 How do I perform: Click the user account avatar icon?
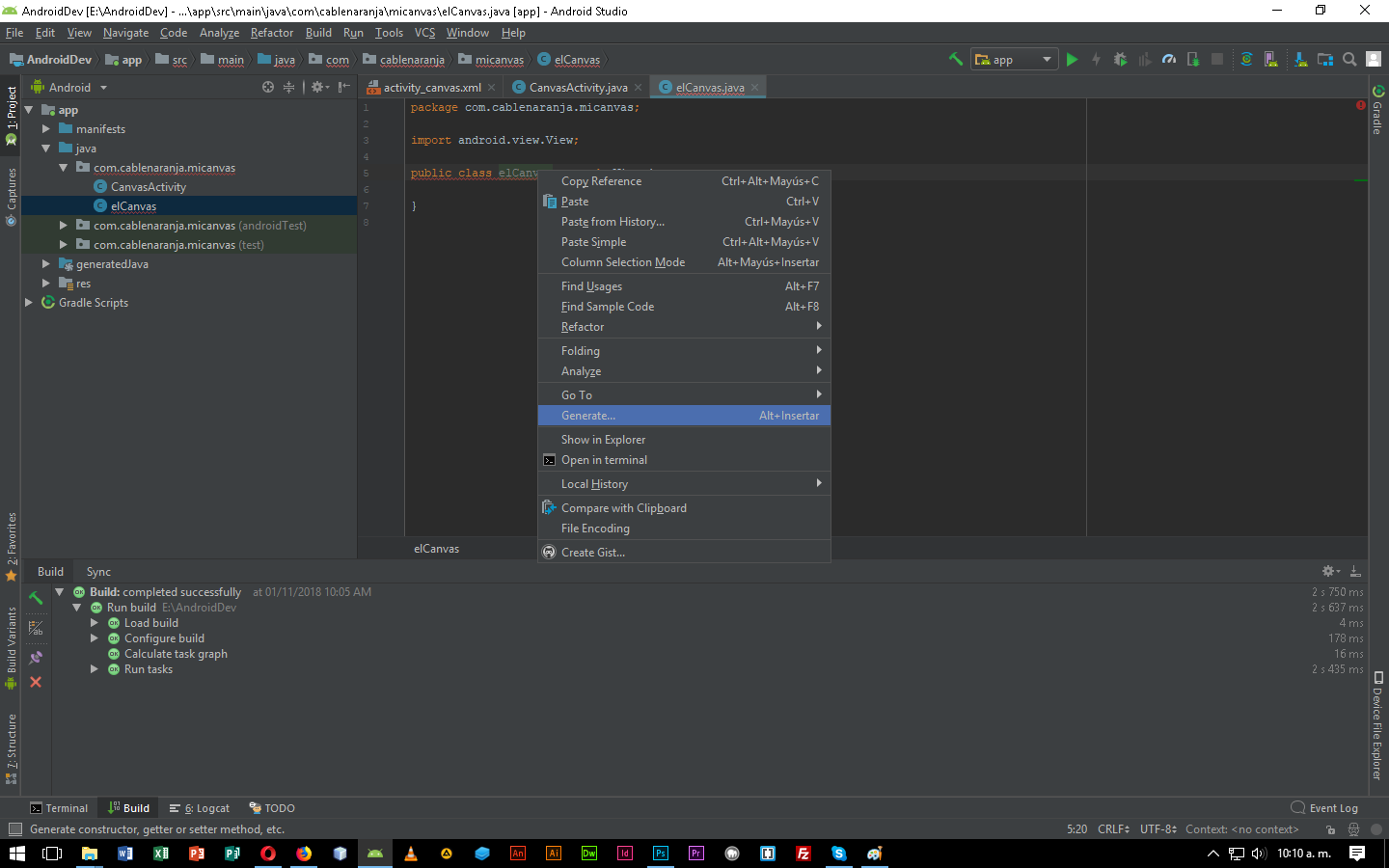(x=1374, y=59)
